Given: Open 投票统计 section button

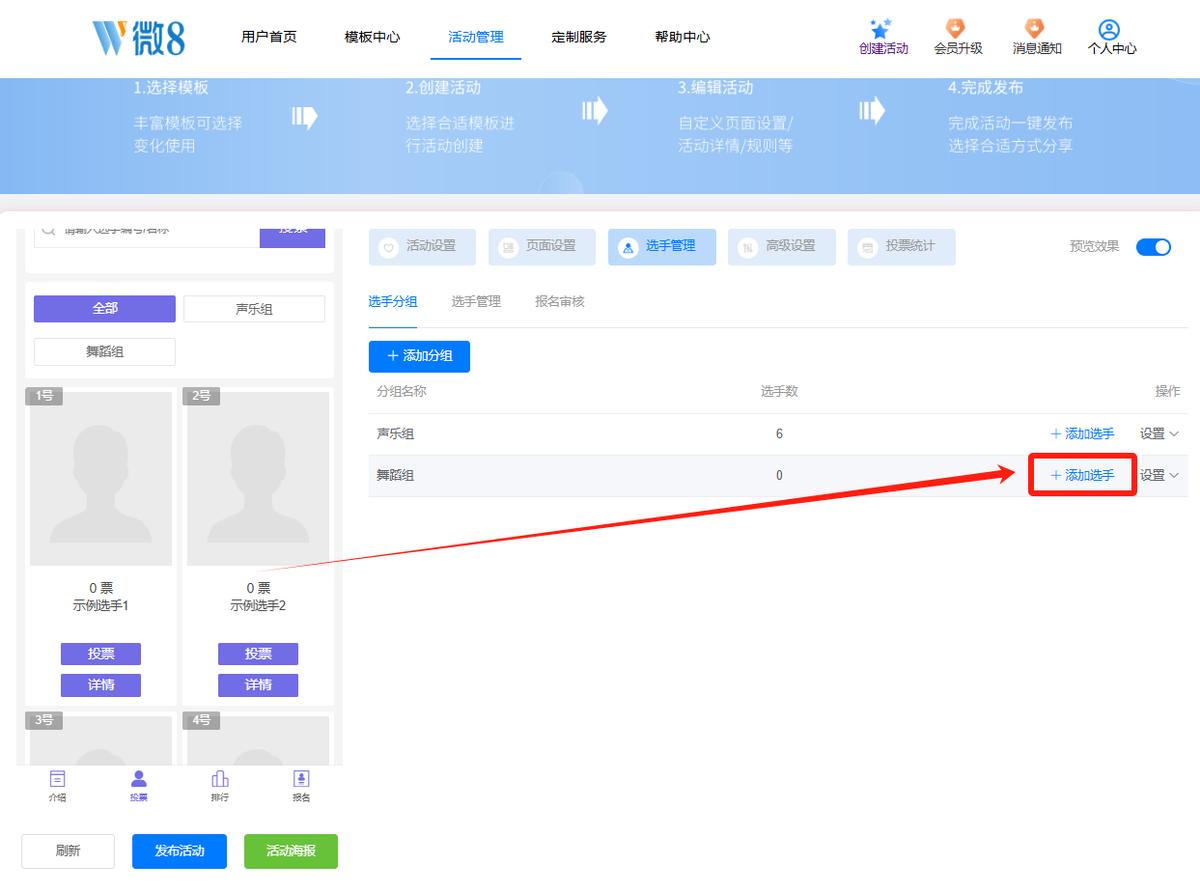Looking at the screenshot, I should pyautogui.click(x=902, y=247).
